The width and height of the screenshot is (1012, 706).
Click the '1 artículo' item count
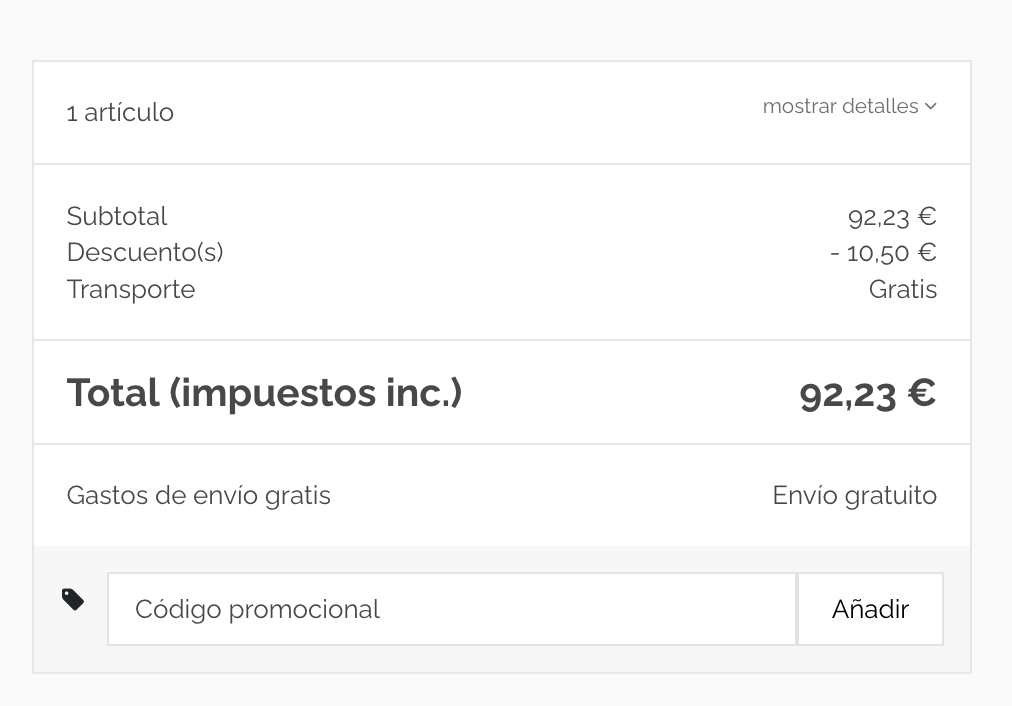coord(120,113)
